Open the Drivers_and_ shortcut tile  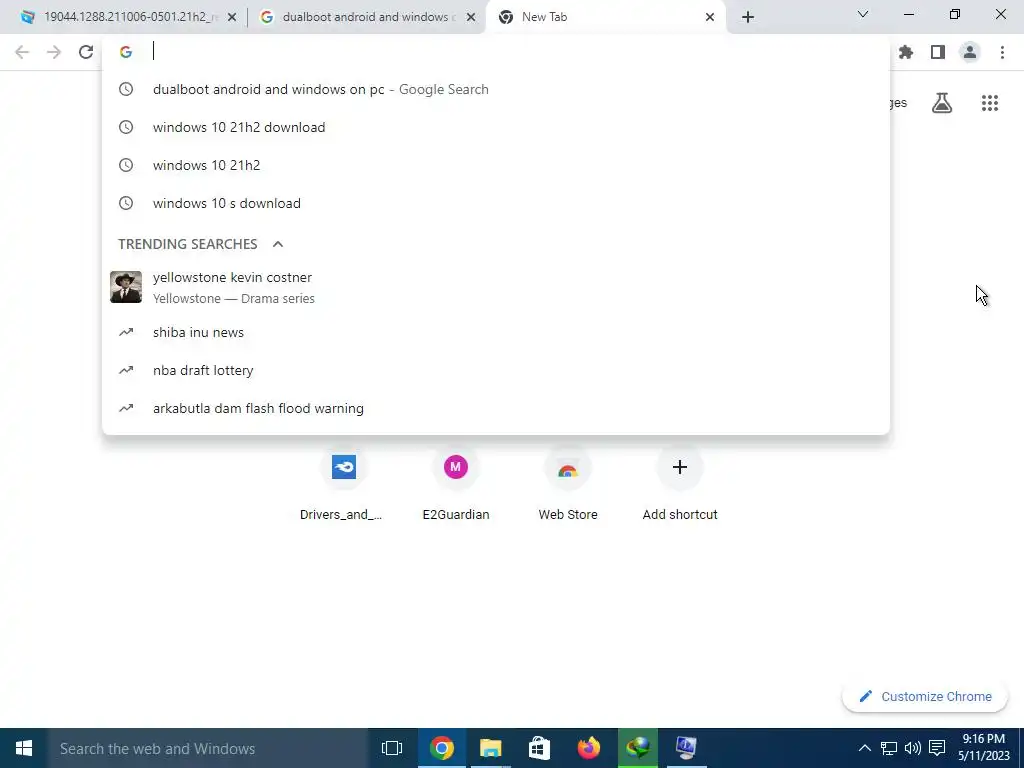pyautogui.click(x=344, y=485)
